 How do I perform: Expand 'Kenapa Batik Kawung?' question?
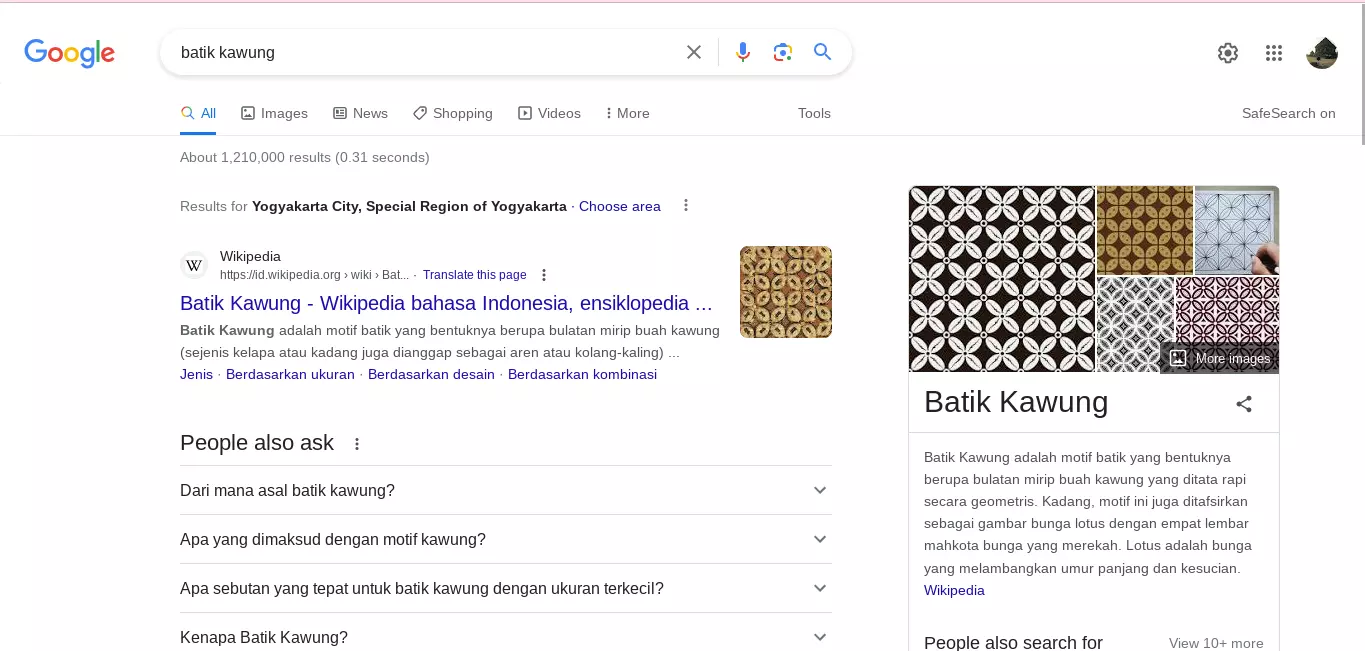[506, 637]
